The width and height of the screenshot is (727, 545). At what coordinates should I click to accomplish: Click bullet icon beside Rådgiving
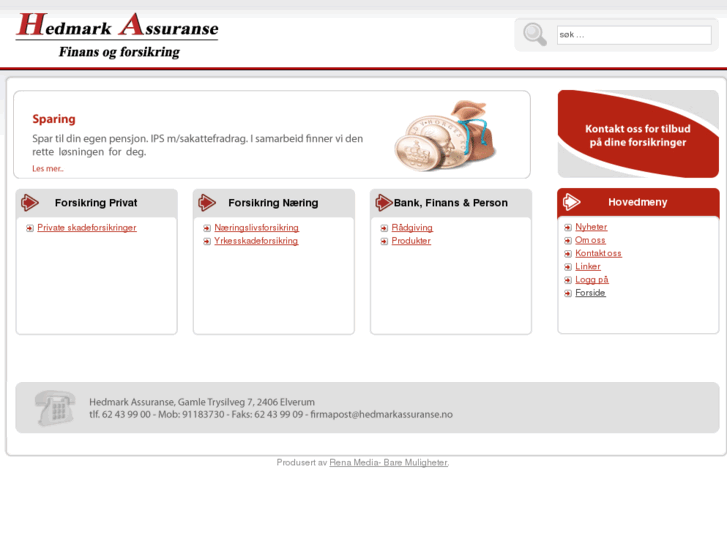click(x=384, y=228)
